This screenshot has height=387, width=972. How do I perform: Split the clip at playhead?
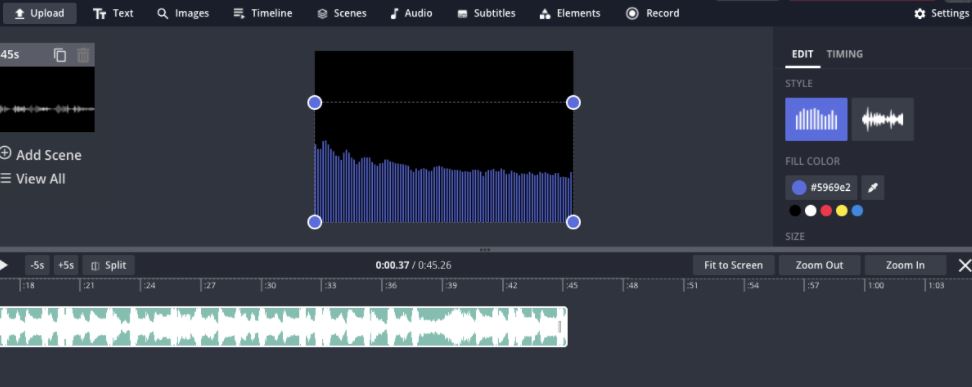[x=108, y=265]
